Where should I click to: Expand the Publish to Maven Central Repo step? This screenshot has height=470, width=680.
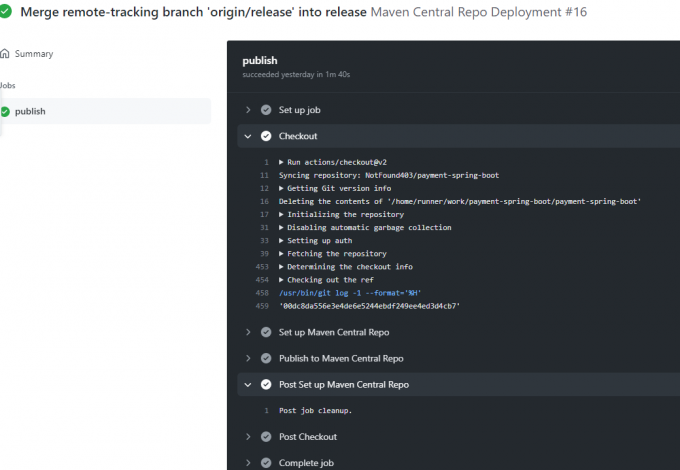pyautogui.click(x=248, y=359)
